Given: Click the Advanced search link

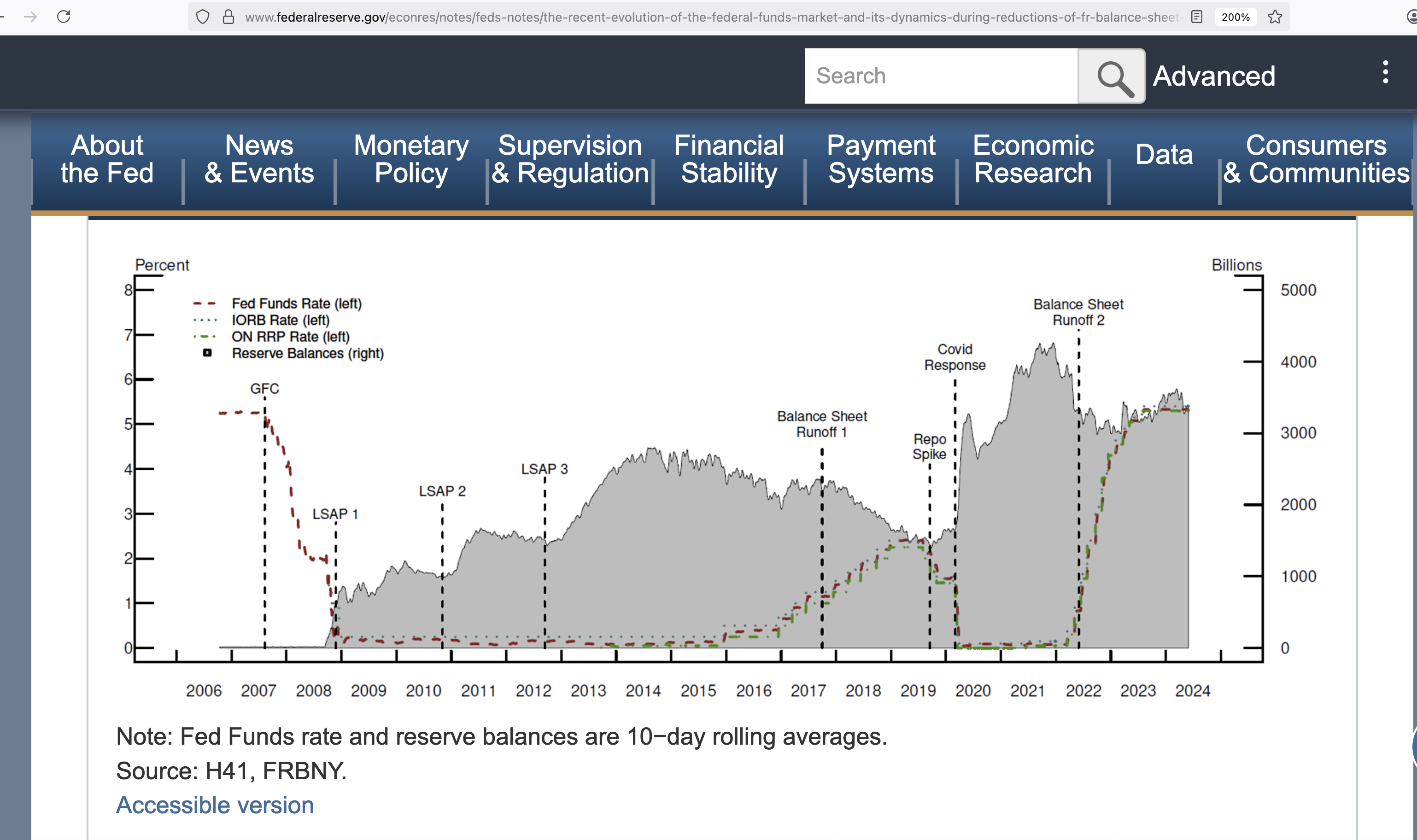Looking at the screenshot, I should 1214,76.
